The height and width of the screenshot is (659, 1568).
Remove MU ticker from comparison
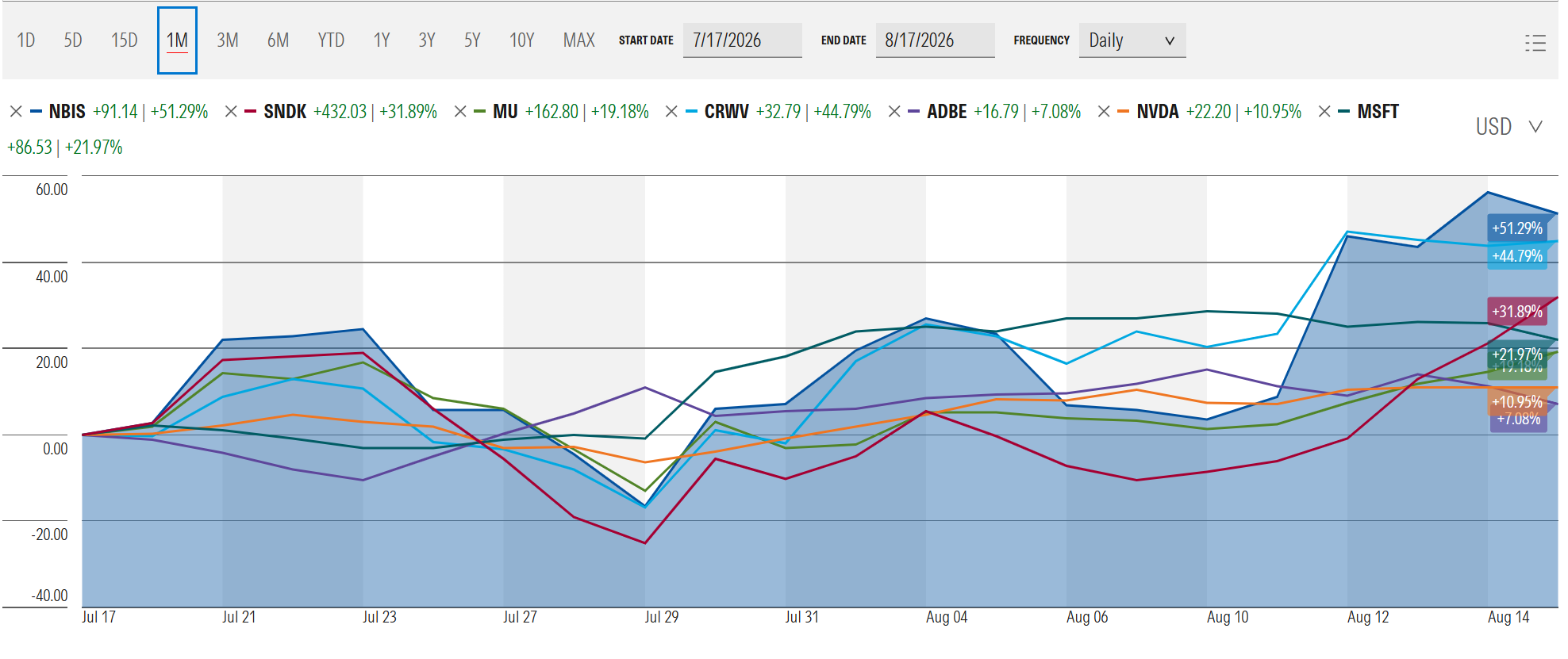tap(460, 112)
